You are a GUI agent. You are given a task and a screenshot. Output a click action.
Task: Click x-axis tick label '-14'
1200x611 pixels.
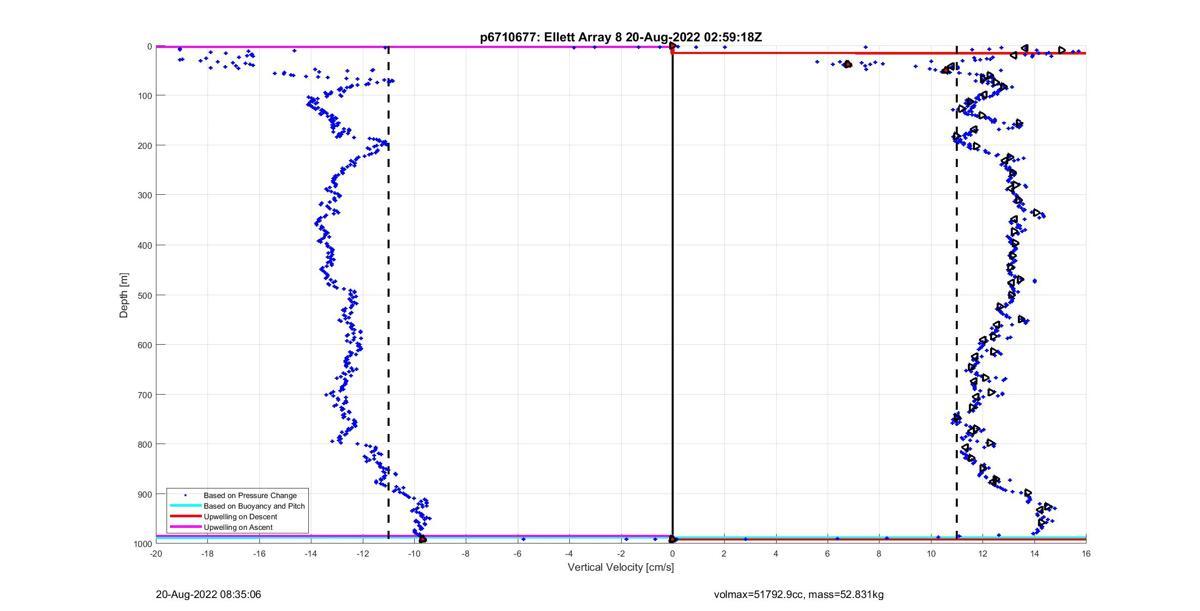(x=311, y=553)
